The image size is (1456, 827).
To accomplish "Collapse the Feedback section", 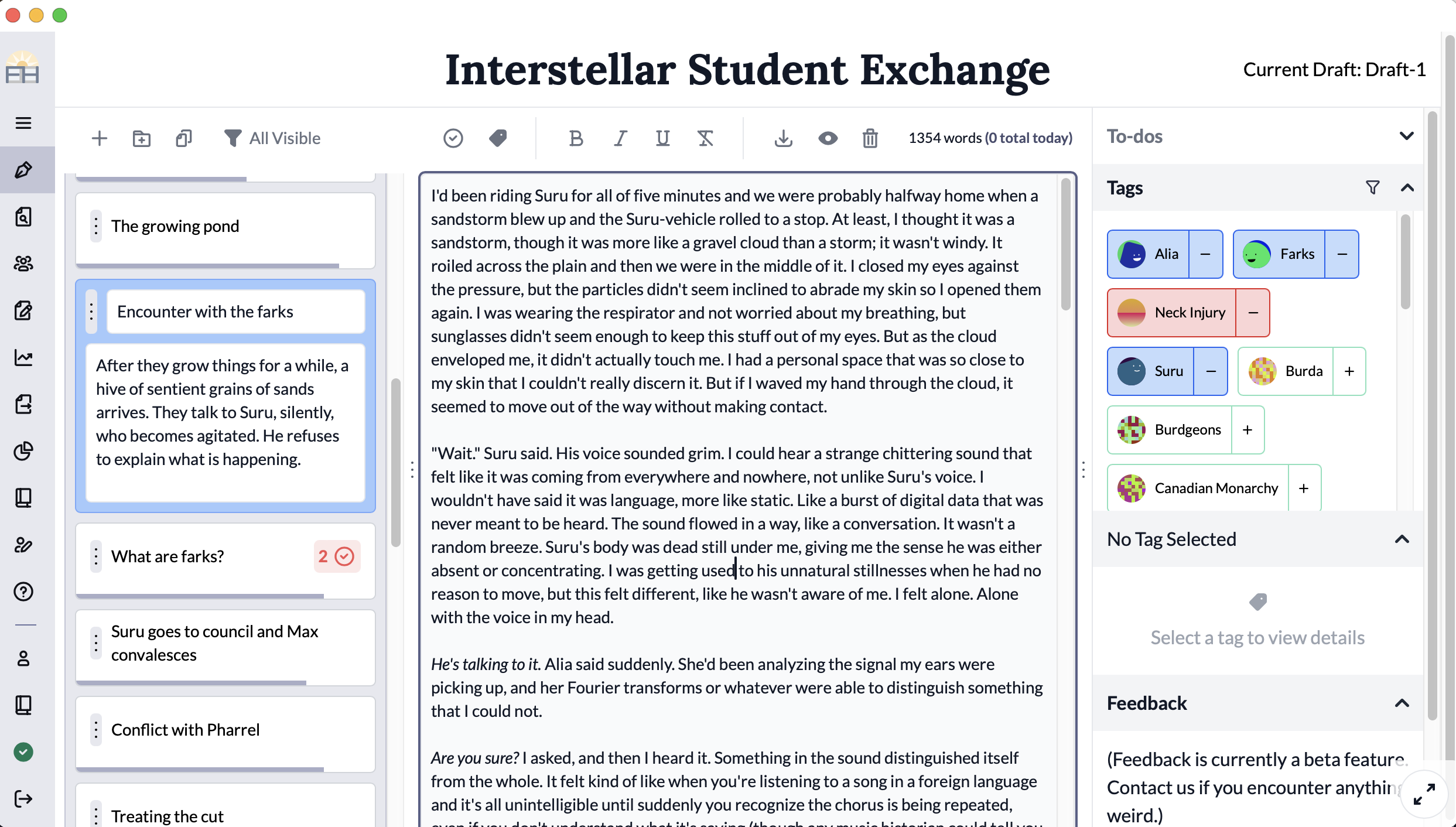I will tap(1402, 703).
